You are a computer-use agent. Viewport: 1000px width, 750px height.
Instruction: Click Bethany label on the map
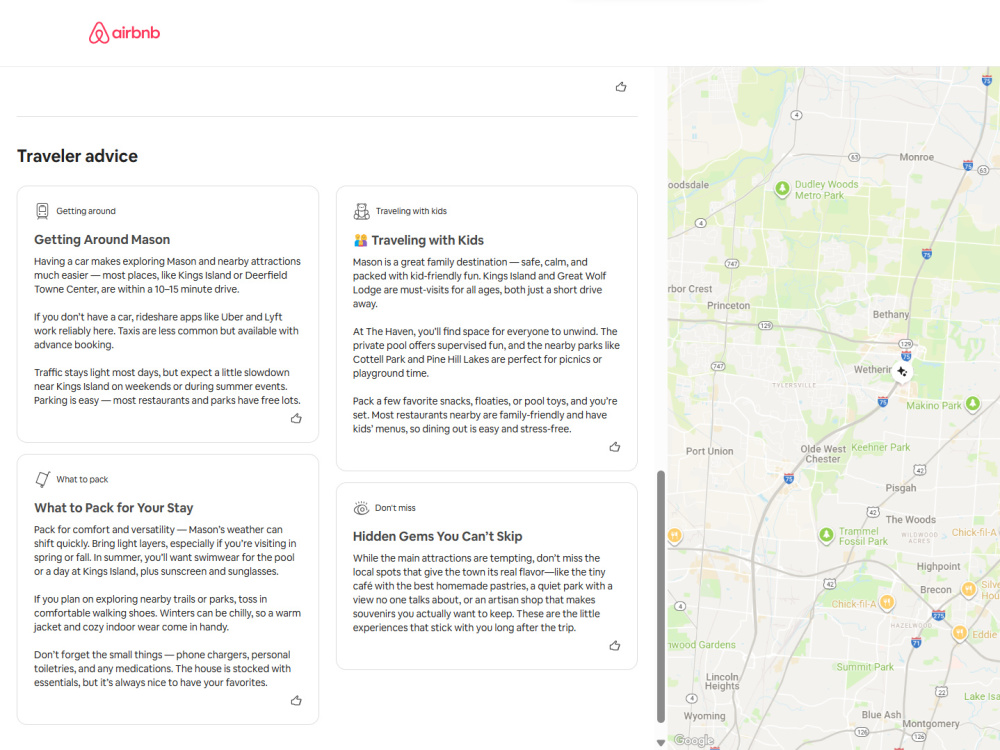(x=891, y=315)
